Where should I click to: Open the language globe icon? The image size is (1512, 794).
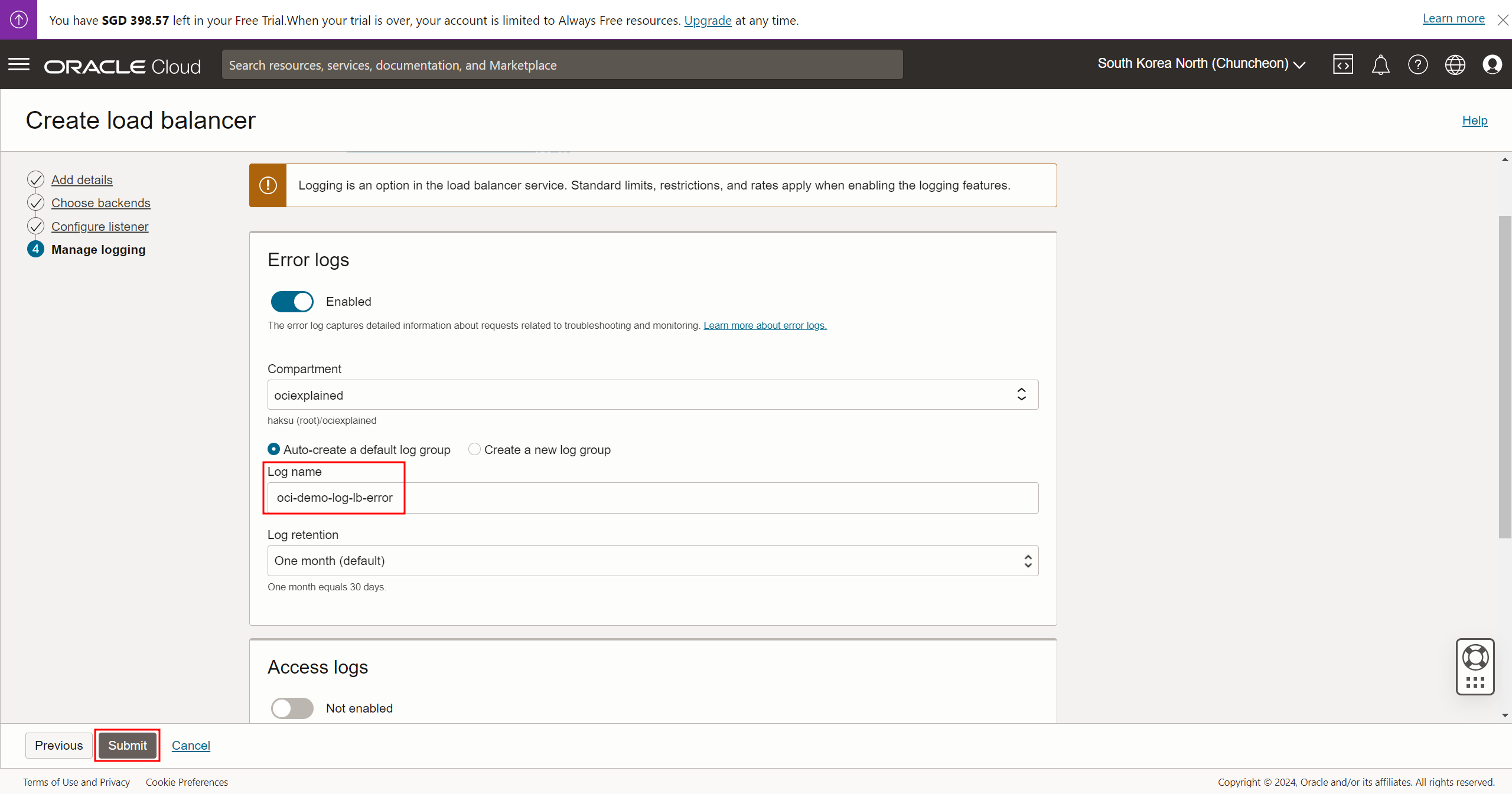coord(1455,64)
